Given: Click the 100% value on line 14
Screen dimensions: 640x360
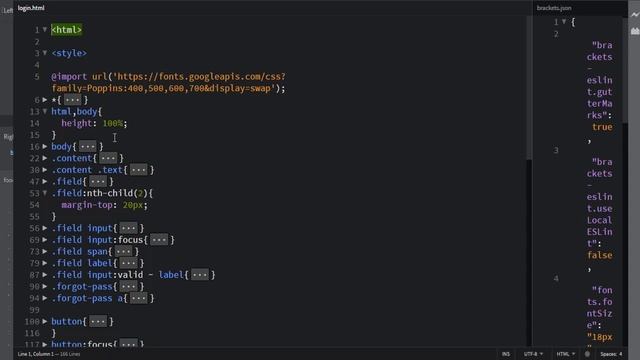Looking at the screenshot, I should tap(113, 123).
